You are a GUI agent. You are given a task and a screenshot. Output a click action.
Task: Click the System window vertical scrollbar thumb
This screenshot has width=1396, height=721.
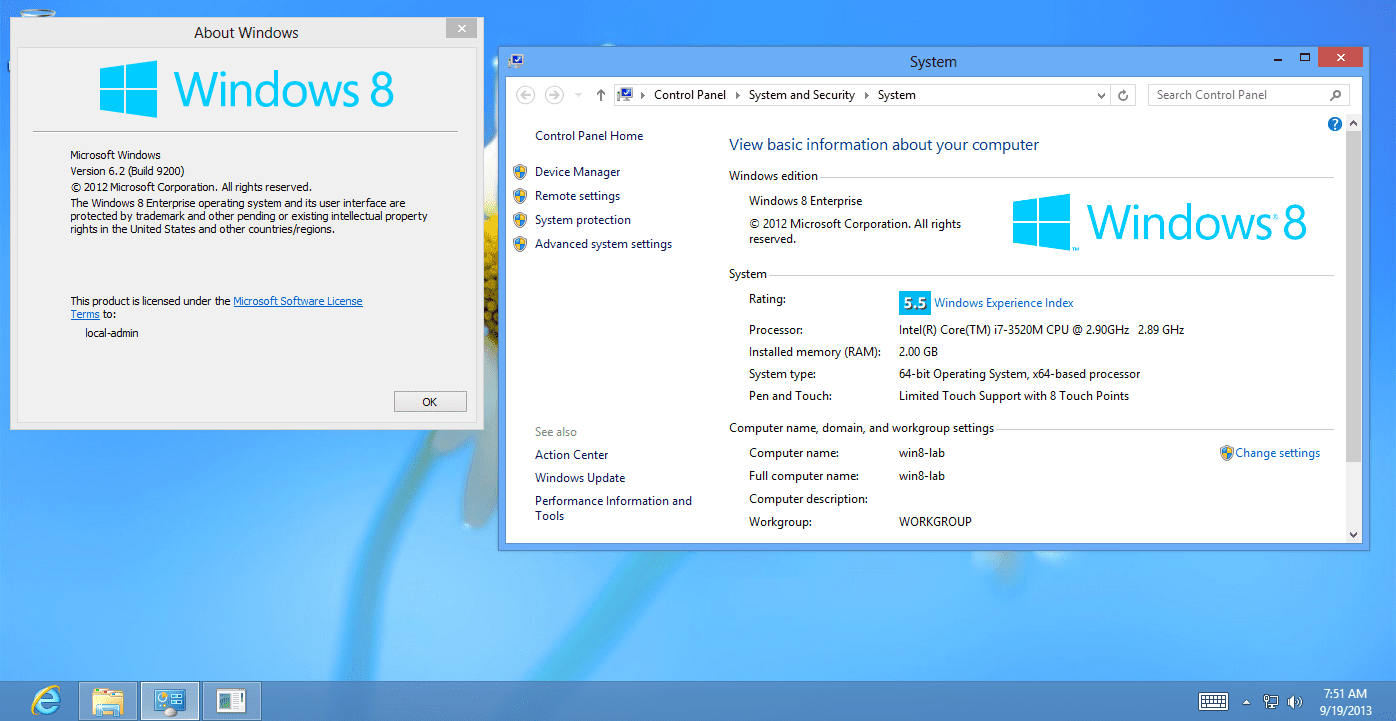pyautogui.click(x=1354, y=295)
